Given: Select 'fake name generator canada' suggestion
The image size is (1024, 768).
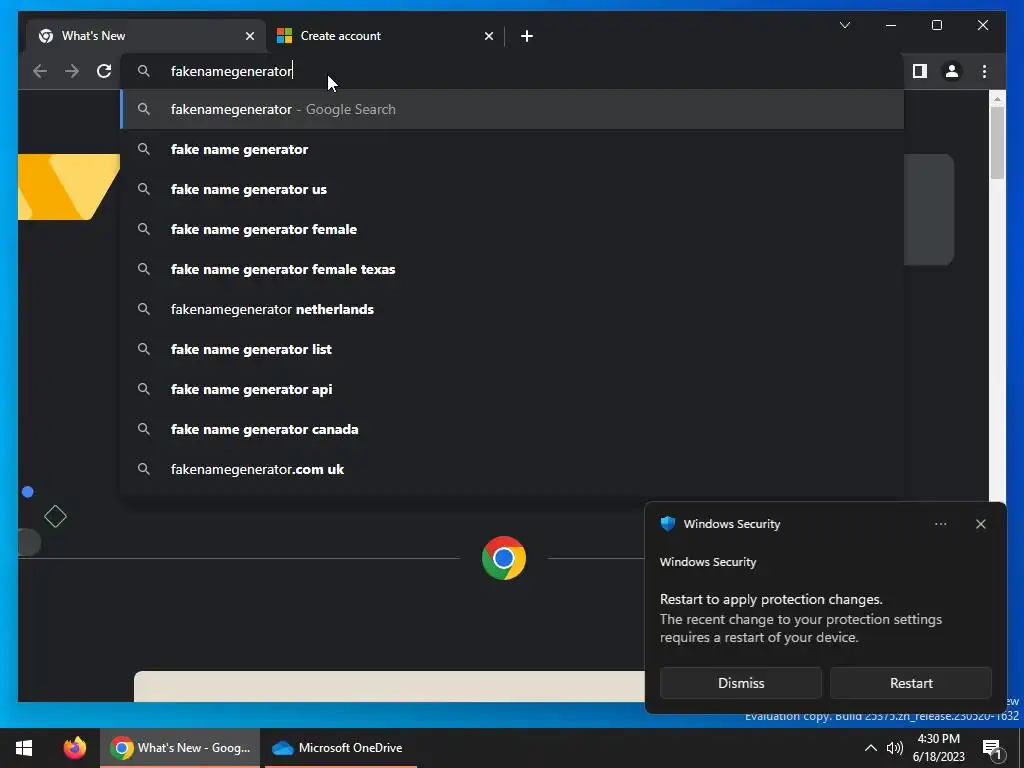Looking at the screenshot, I should coord(513,429).
